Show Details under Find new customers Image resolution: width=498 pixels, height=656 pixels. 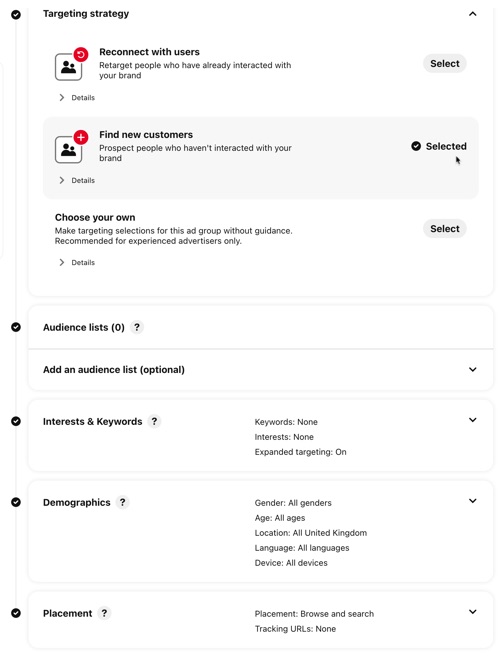coord(77,180)
